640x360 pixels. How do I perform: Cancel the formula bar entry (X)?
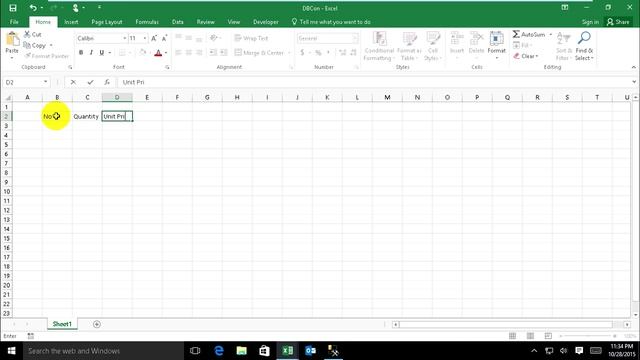click(x=73, y=82)
